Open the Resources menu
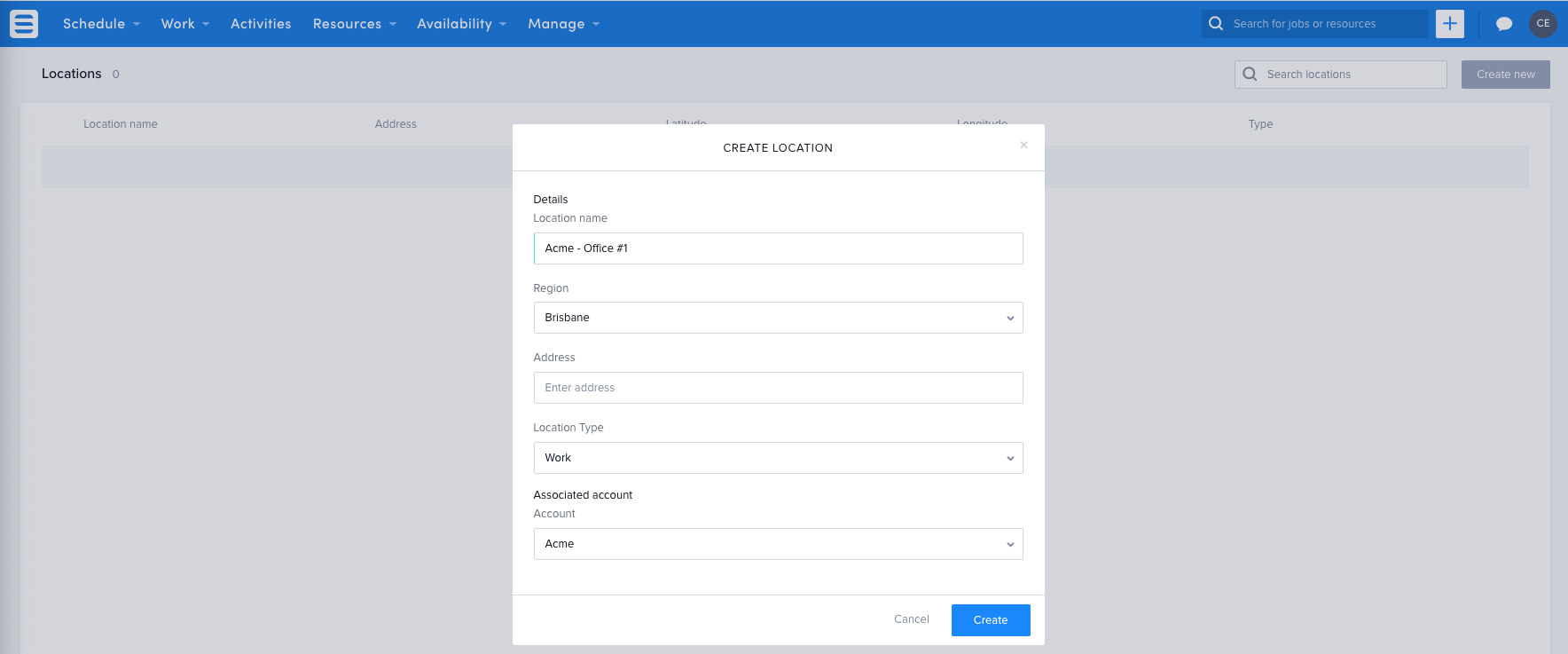 click(x=354, y=24)
